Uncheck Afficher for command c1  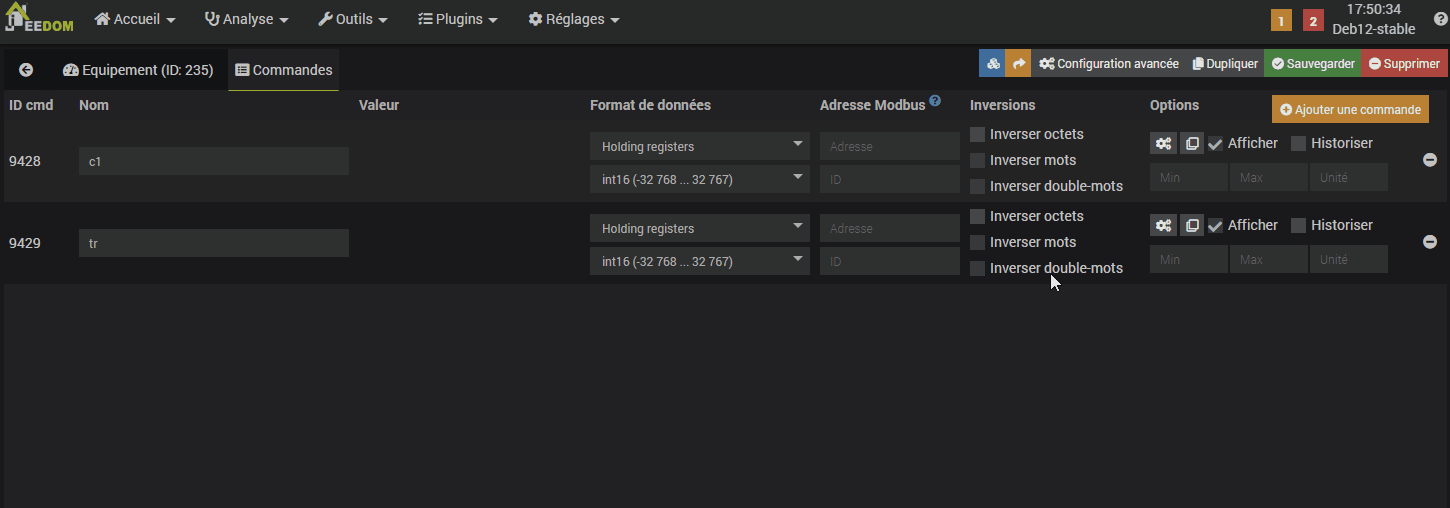1216,144
